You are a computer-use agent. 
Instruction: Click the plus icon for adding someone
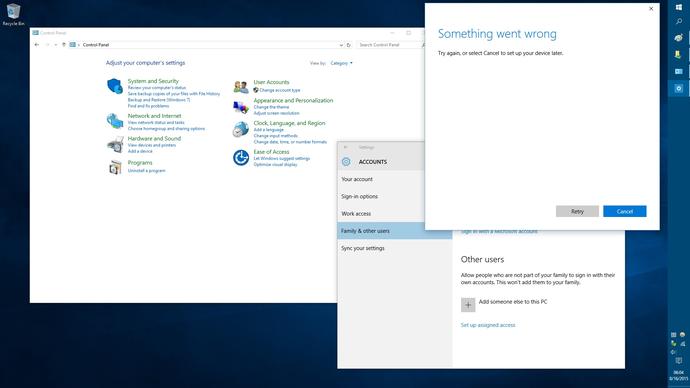pos(468,304)
